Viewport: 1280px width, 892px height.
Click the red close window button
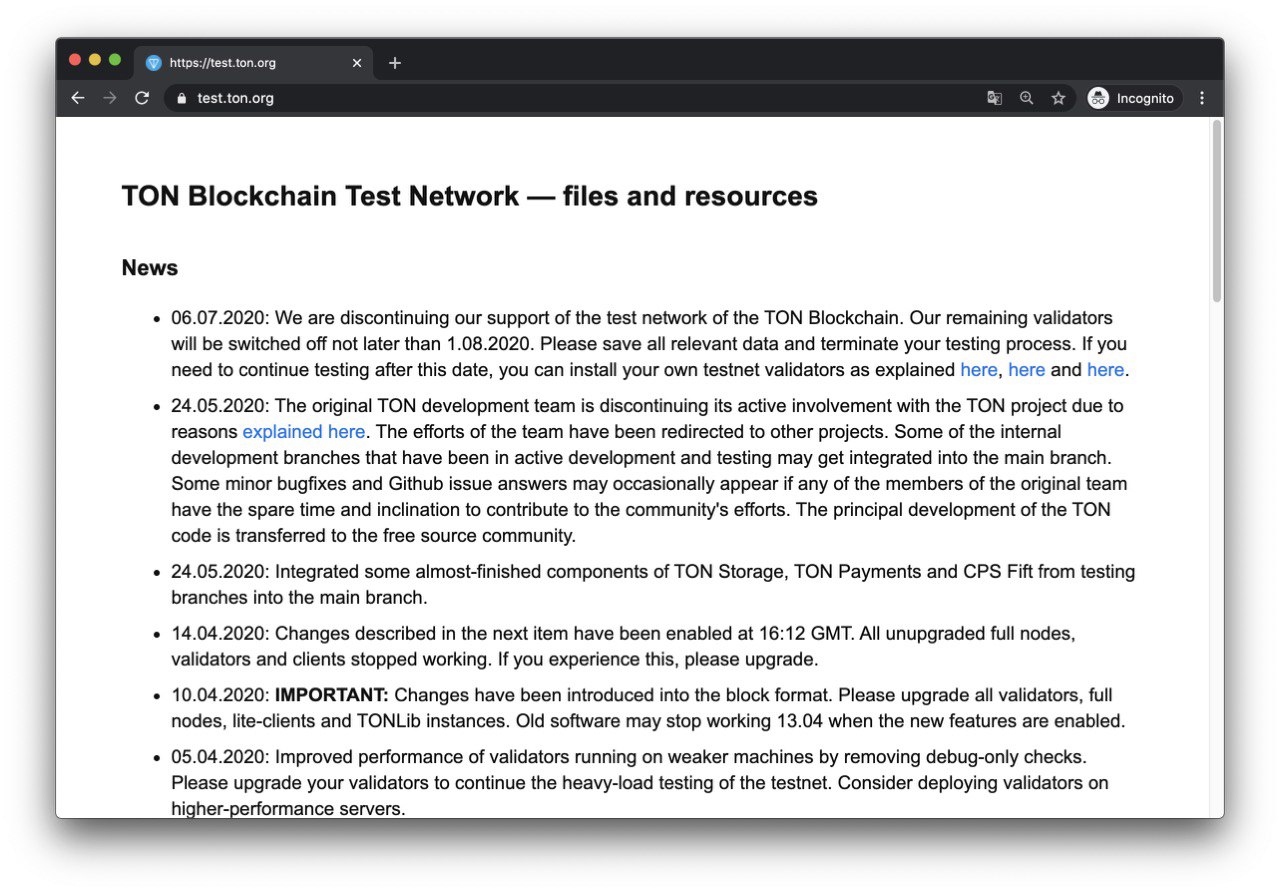click(75, 60)
